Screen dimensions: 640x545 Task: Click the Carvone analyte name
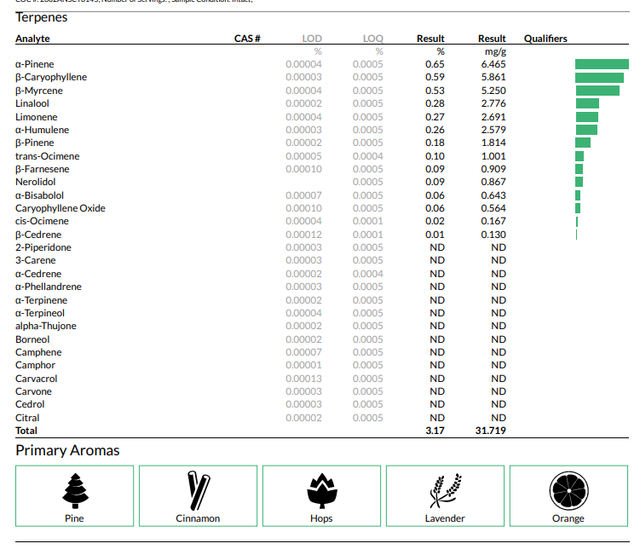(33, 392)
